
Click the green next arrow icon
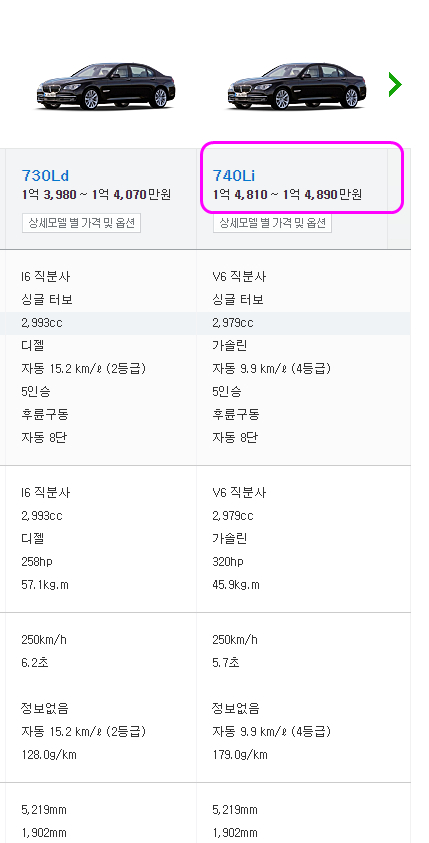pyautogui.click(x=395, y=85)
